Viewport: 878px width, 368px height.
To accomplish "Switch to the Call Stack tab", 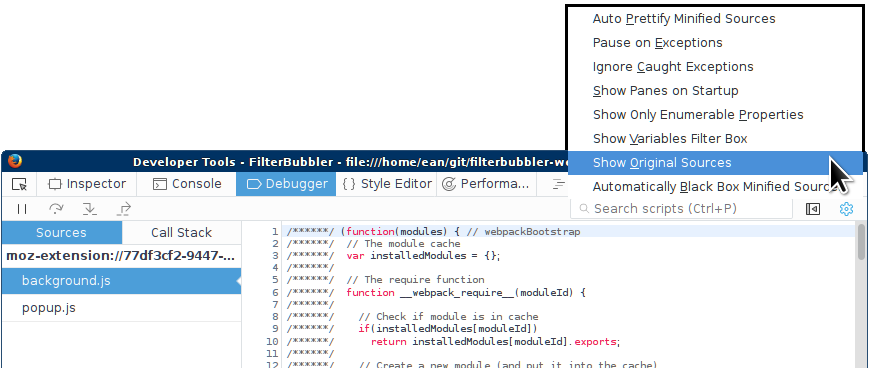I will (181, 232).
